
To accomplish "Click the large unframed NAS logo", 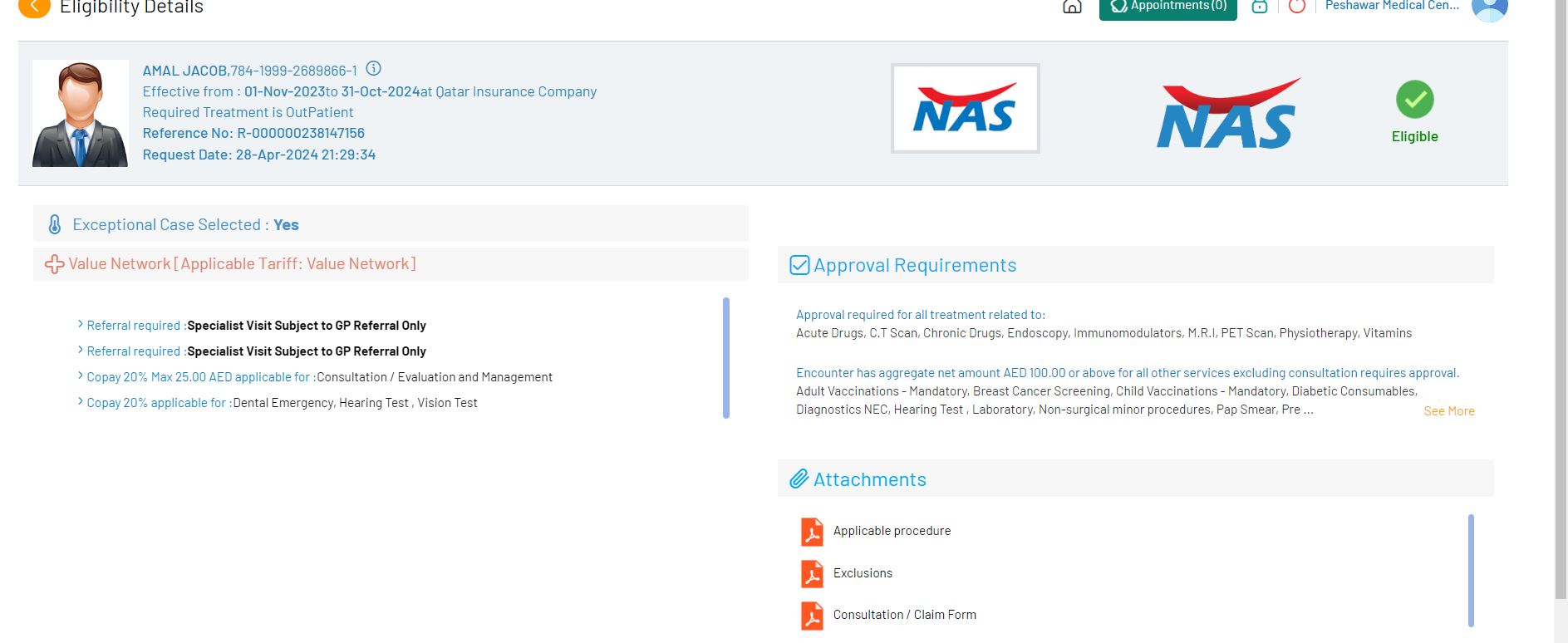I will pyautogui.click(x=1228, y=114).
